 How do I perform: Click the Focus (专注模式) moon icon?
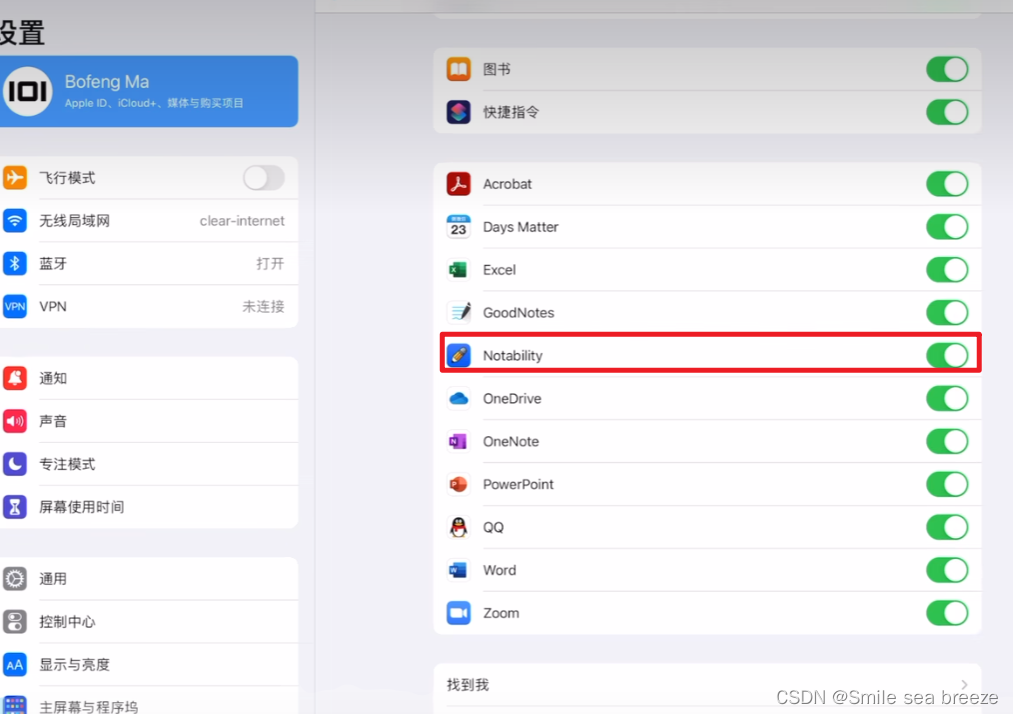coord(15,464)
